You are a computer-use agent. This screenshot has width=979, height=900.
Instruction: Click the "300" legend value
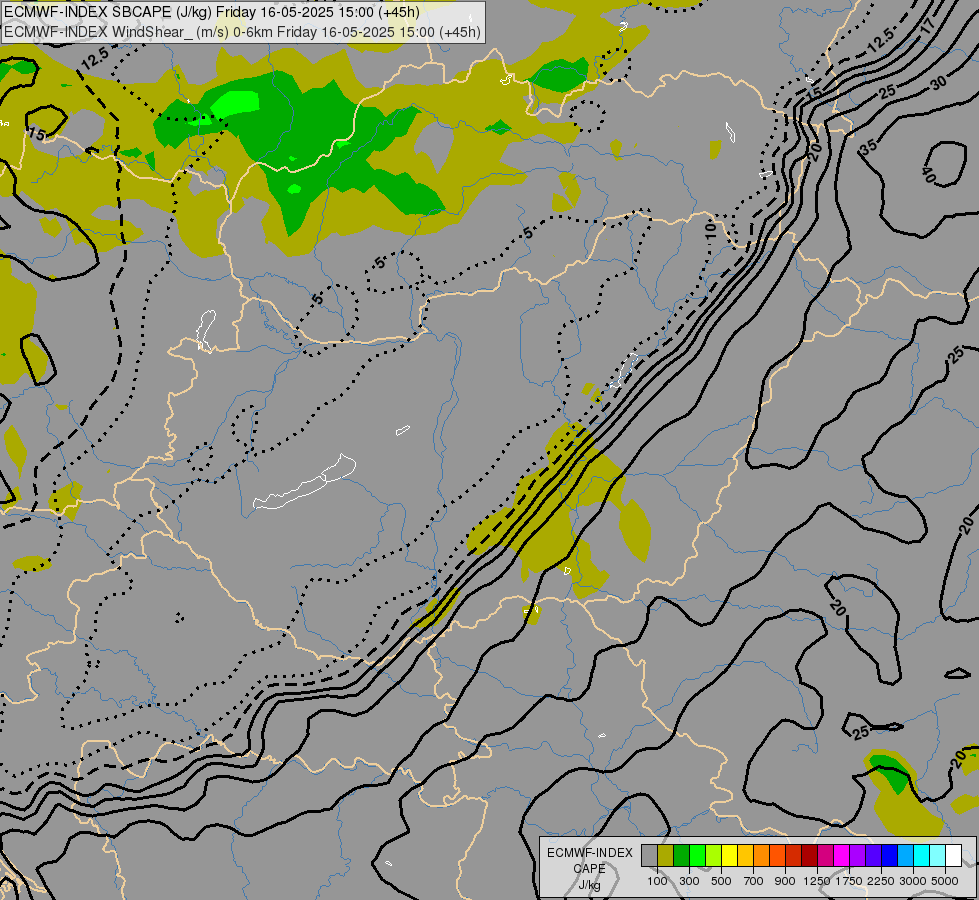tap(689, 881)
